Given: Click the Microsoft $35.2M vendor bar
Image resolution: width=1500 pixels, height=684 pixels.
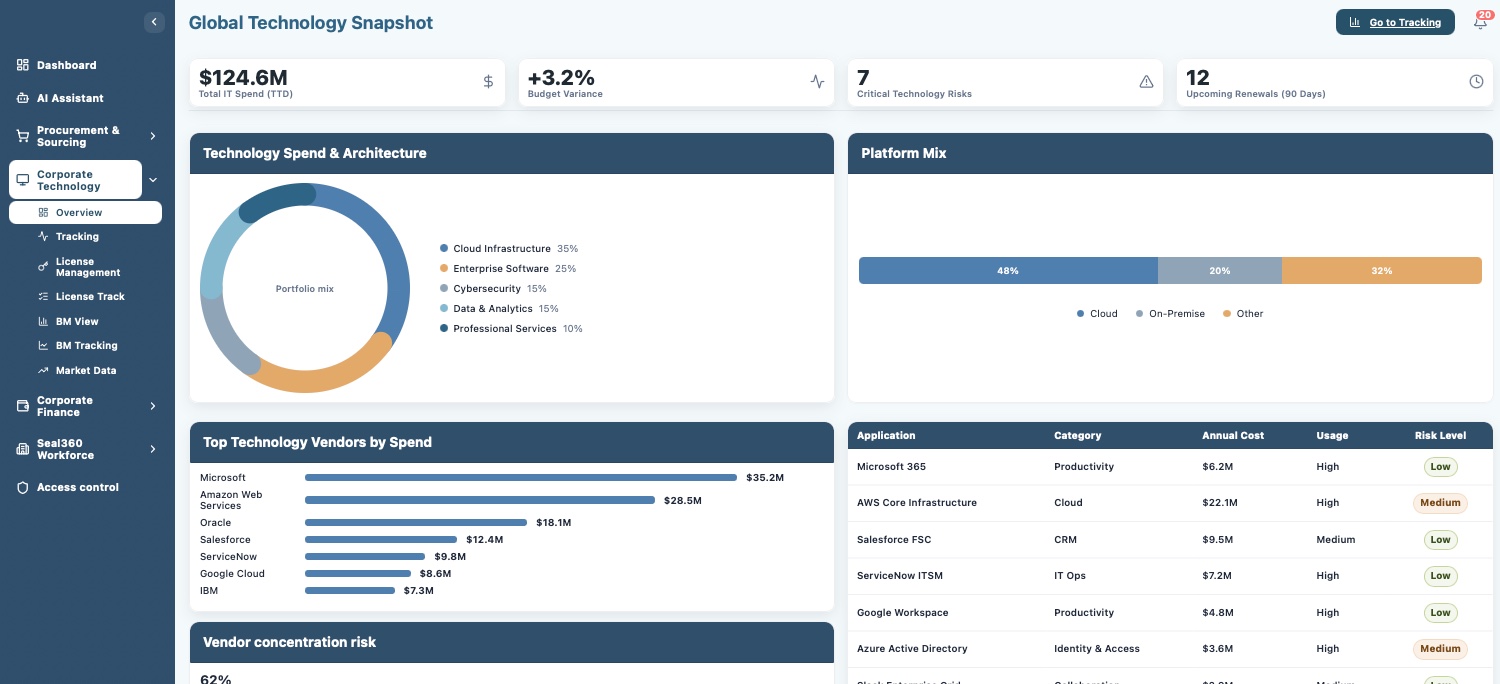Looking at the screenshot, I should tap(521, 478).
